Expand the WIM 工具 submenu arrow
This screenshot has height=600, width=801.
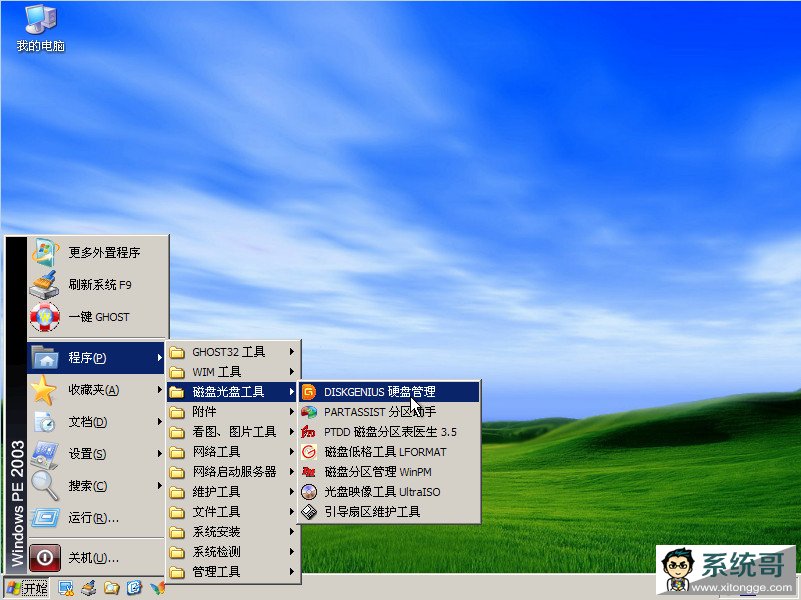pos(292,372)
